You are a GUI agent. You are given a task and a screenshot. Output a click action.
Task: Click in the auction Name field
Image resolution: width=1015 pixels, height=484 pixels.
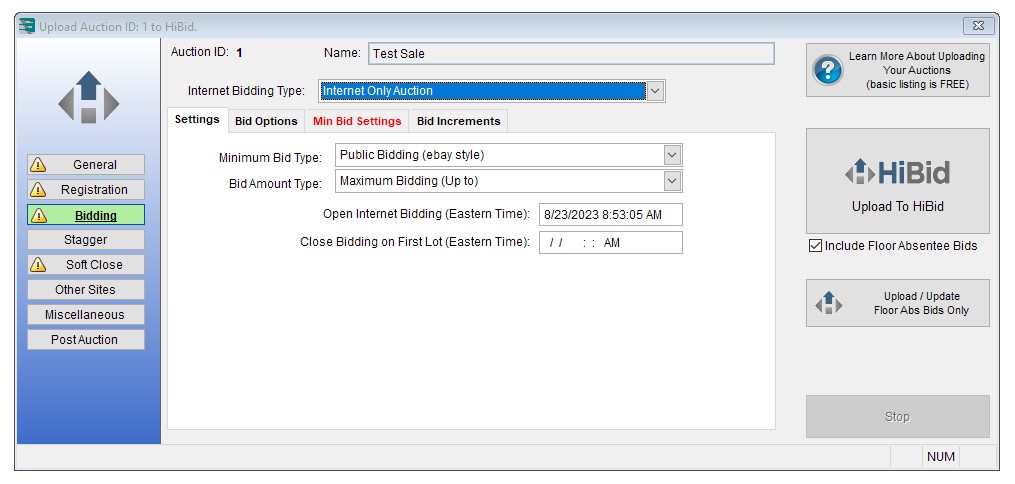coord(571,54)
